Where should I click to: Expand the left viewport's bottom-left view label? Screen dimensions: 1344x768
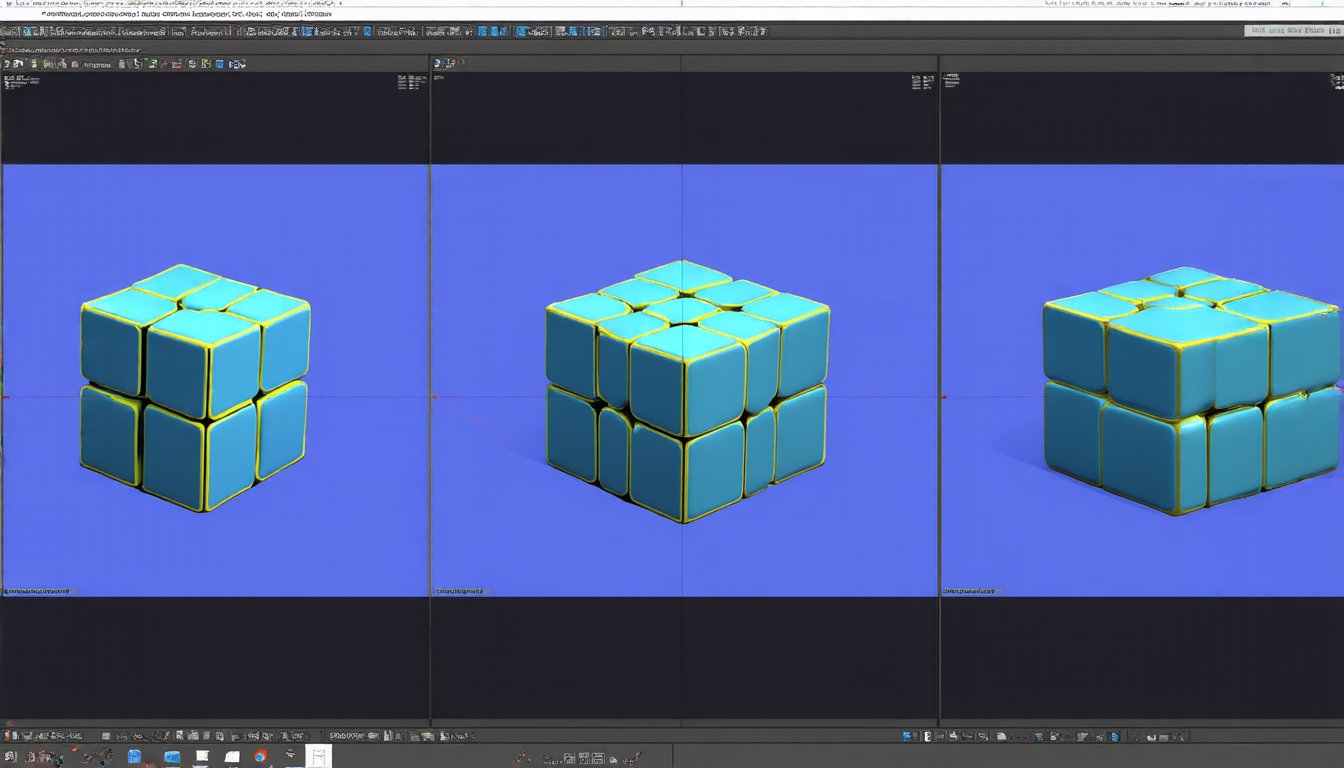[37, 591]
